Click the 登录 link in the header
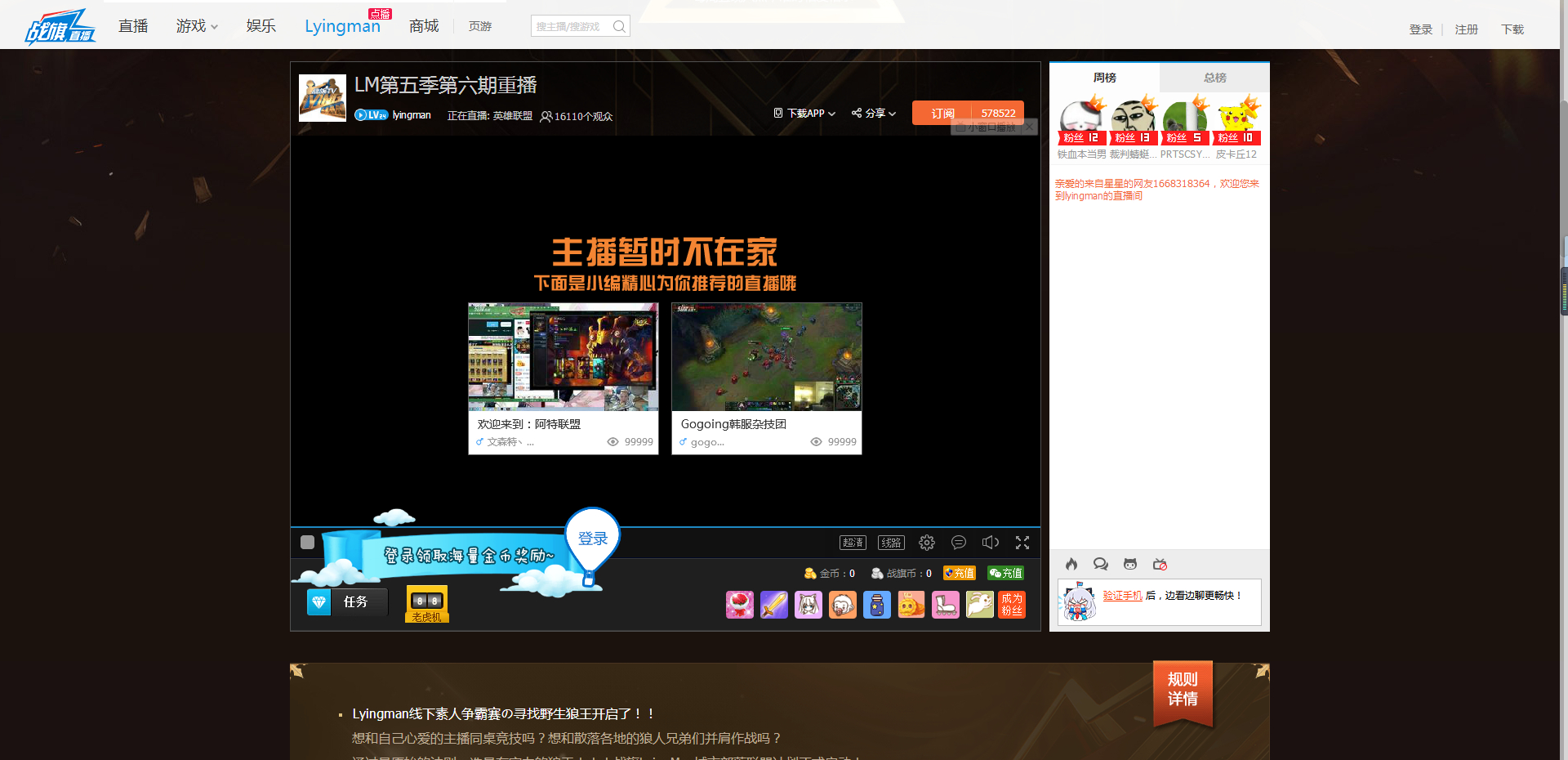1568x760 pixels. pyautogui.click(x=1421, y=29)
